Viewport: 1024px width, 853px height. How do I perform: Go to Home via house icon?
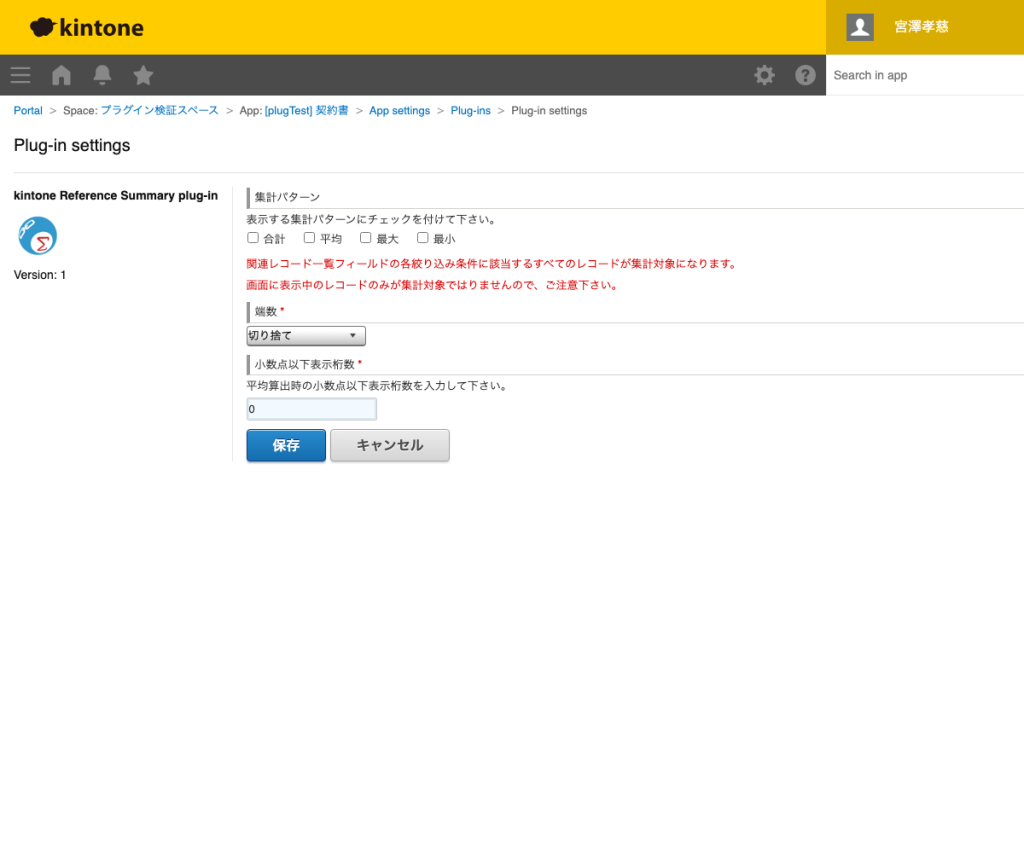(61, 75)
